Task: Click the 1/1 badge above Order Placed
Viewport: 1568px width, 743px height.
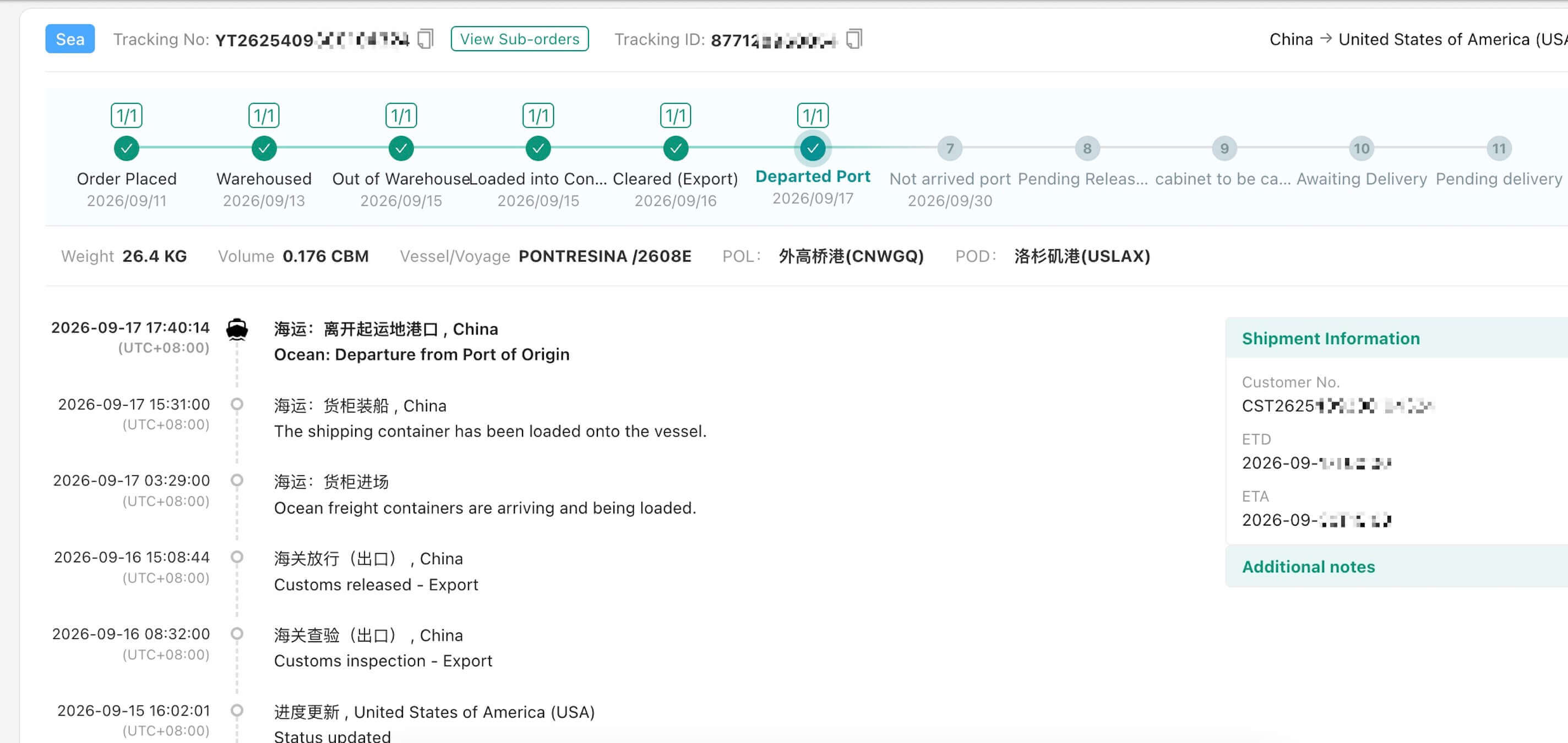Action: [127, 116]
